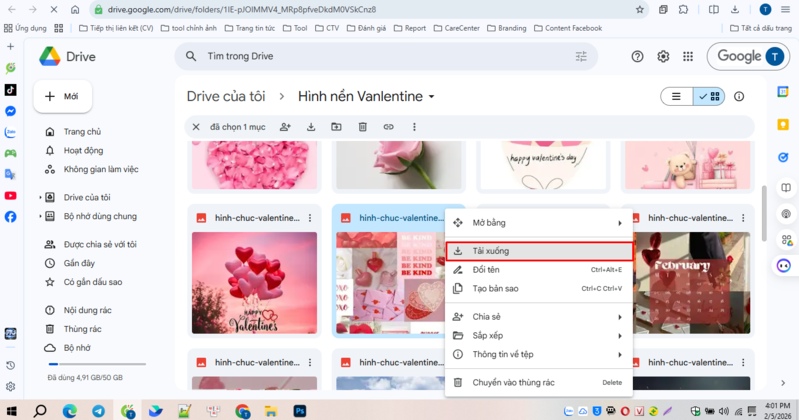
Task: Open more options for the balloons image file
Action: (x=310, y=218)
